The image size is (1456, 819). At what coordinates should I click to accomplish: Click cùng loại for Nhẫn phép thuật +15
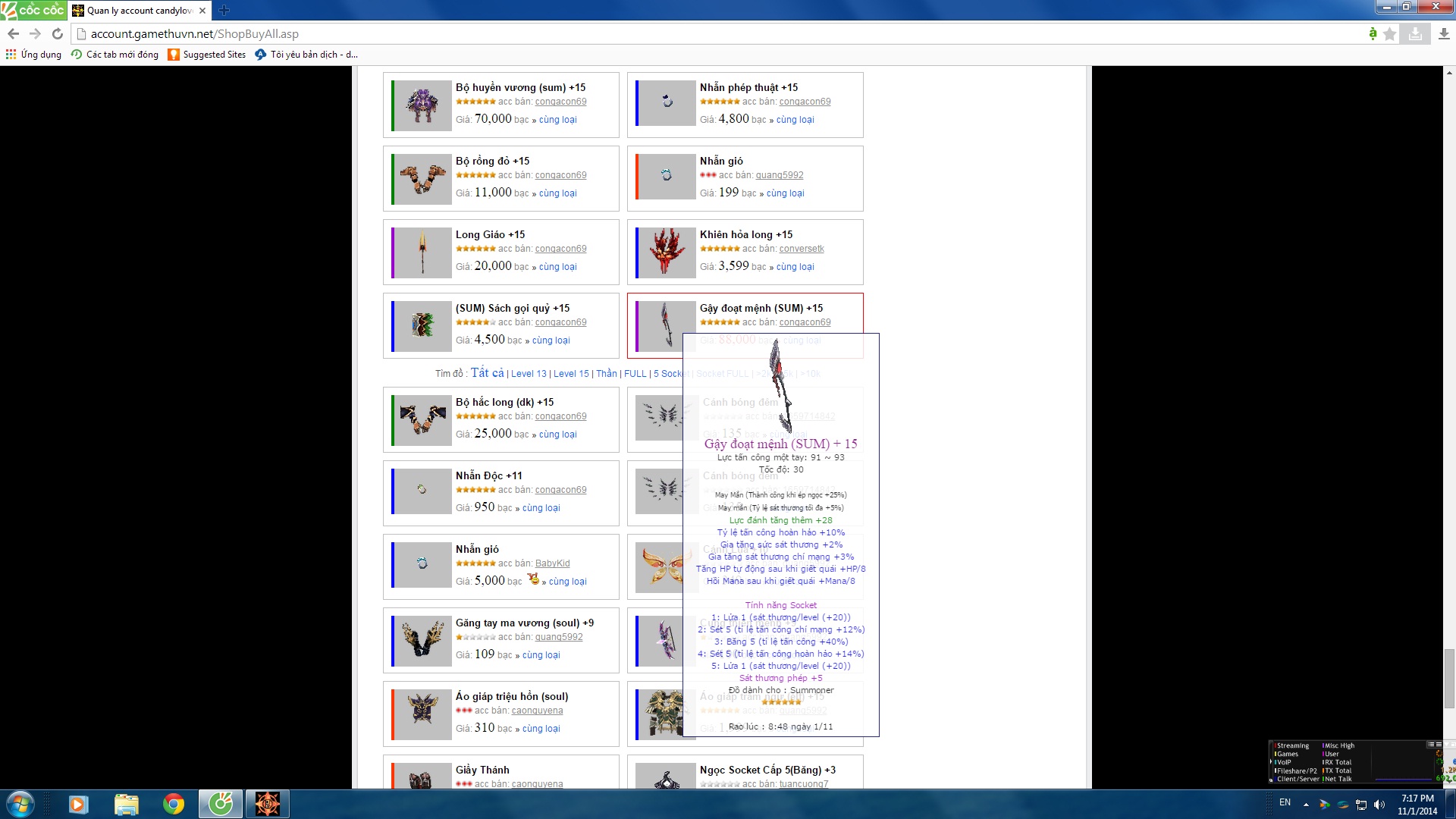795,120
